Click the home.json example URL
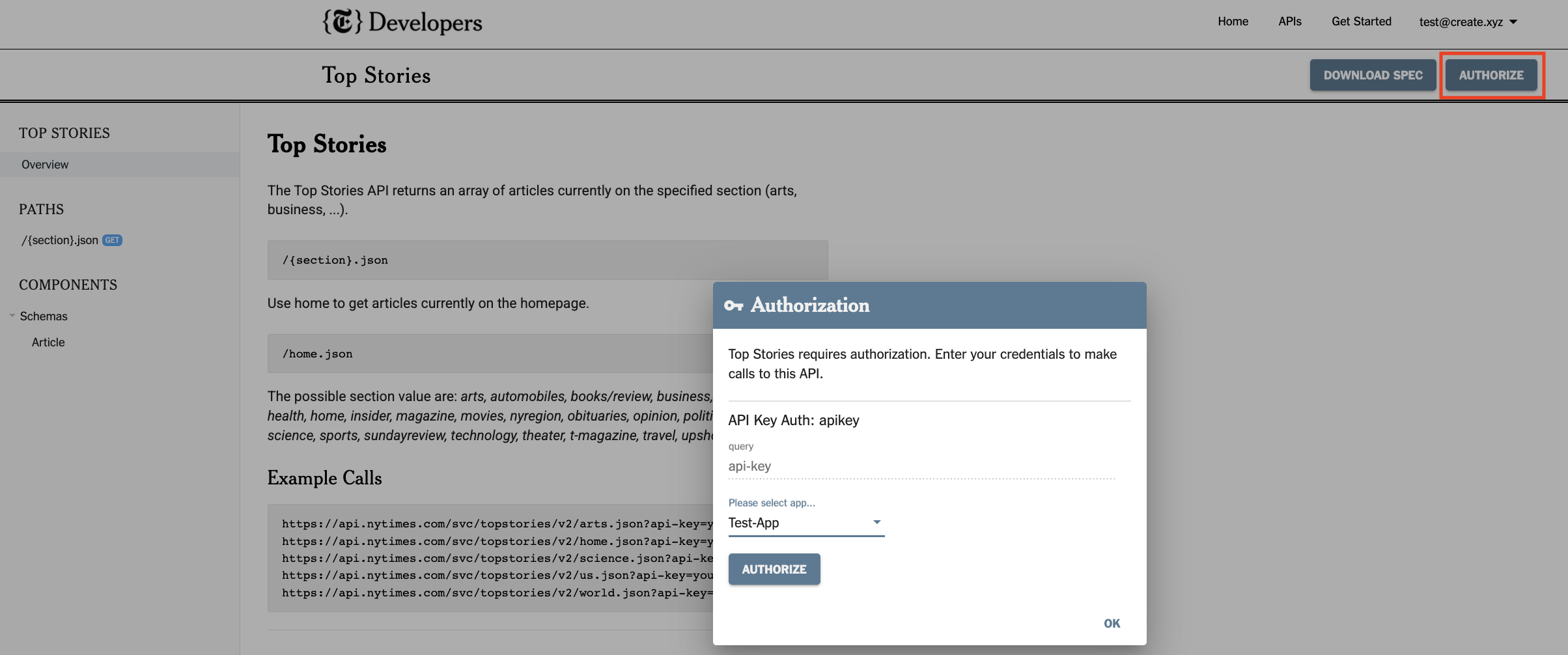The image size is (1568, 655). tap(497, 541)
